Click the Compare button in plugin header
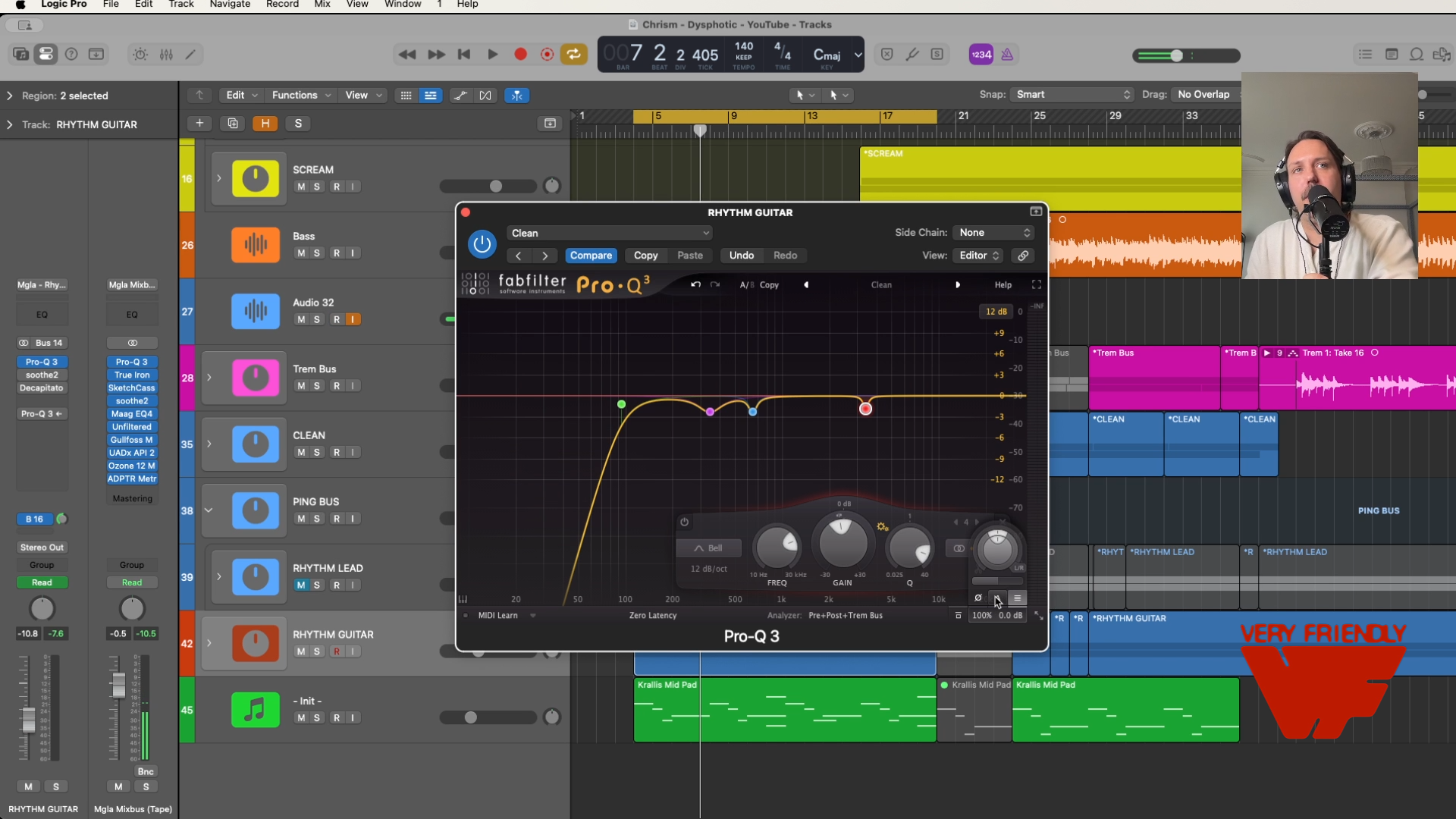This screenshot has height=819, width=1456. [x=591, y=256]
